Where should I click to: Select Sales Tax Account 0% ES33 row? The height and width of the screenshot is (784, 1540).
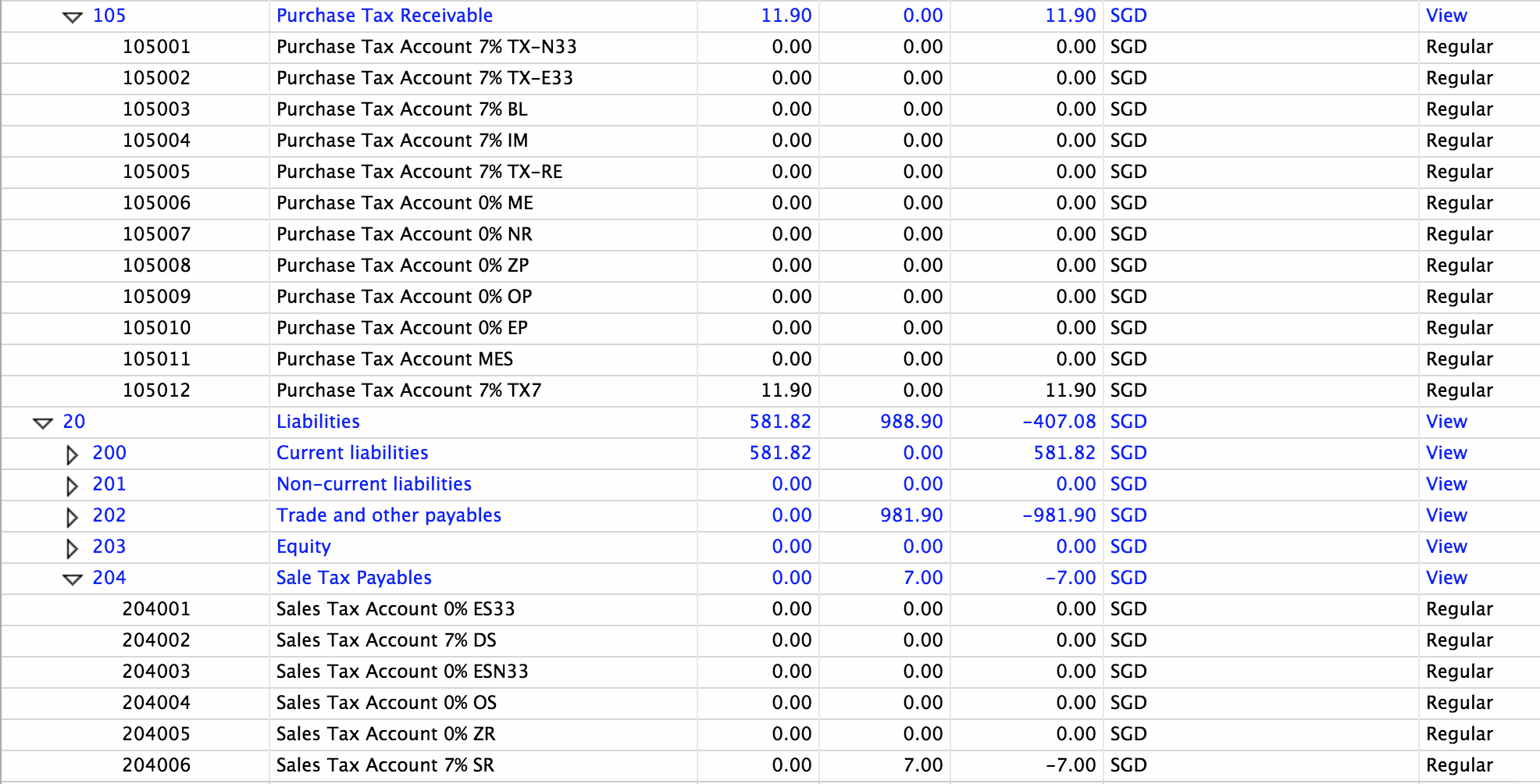770,609
